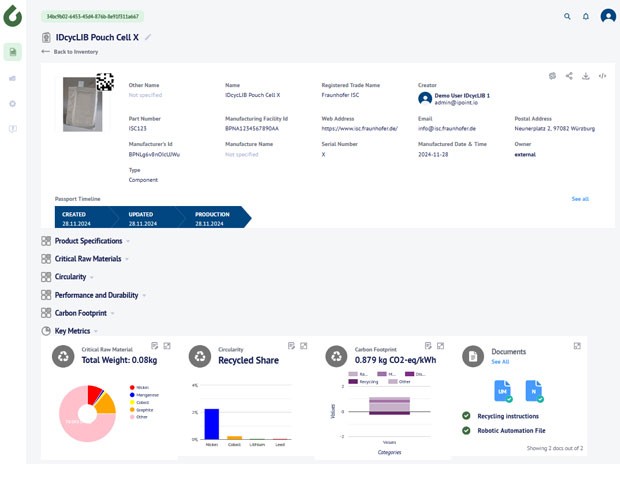Copy the green passport ID badge
This screenshot has width=620, height=500.
[93, 17]
